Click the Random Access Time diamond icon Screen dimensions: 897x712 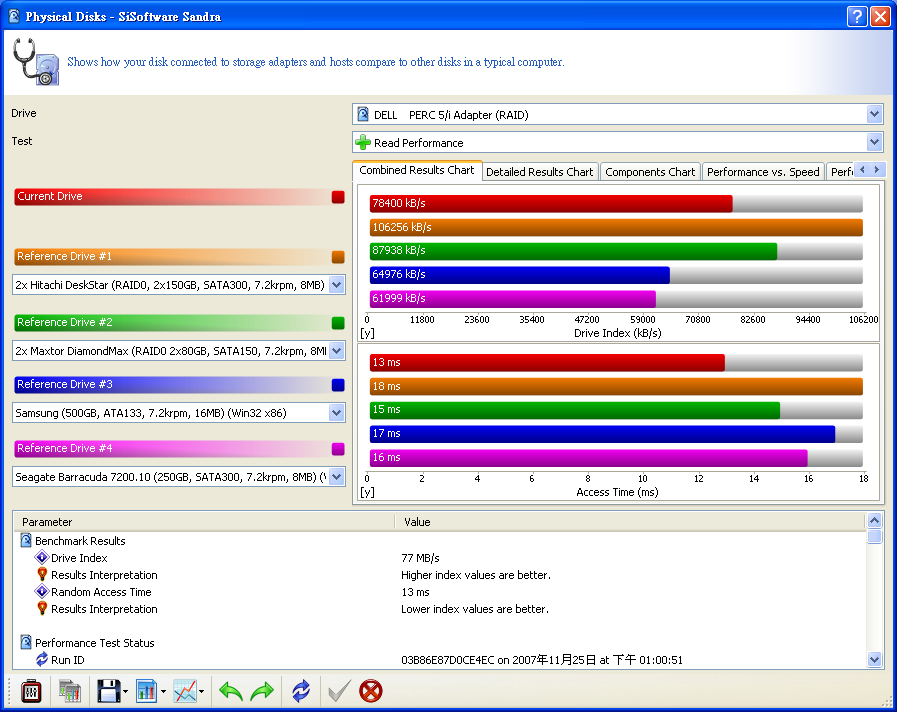42,591
